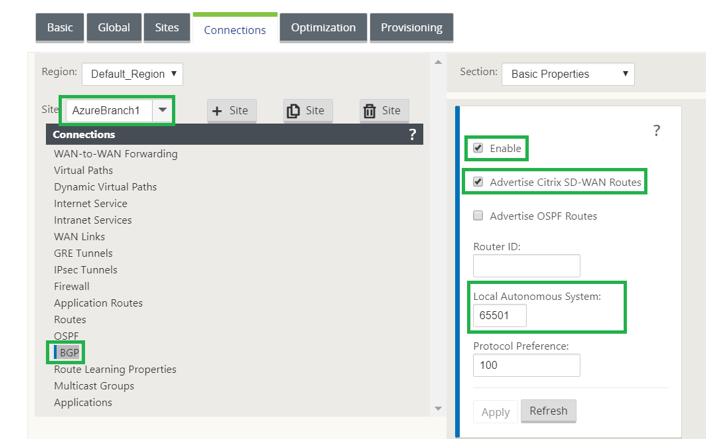Open Connections panel help question mark
The image size is (706, 439).
tap(412, 134)
